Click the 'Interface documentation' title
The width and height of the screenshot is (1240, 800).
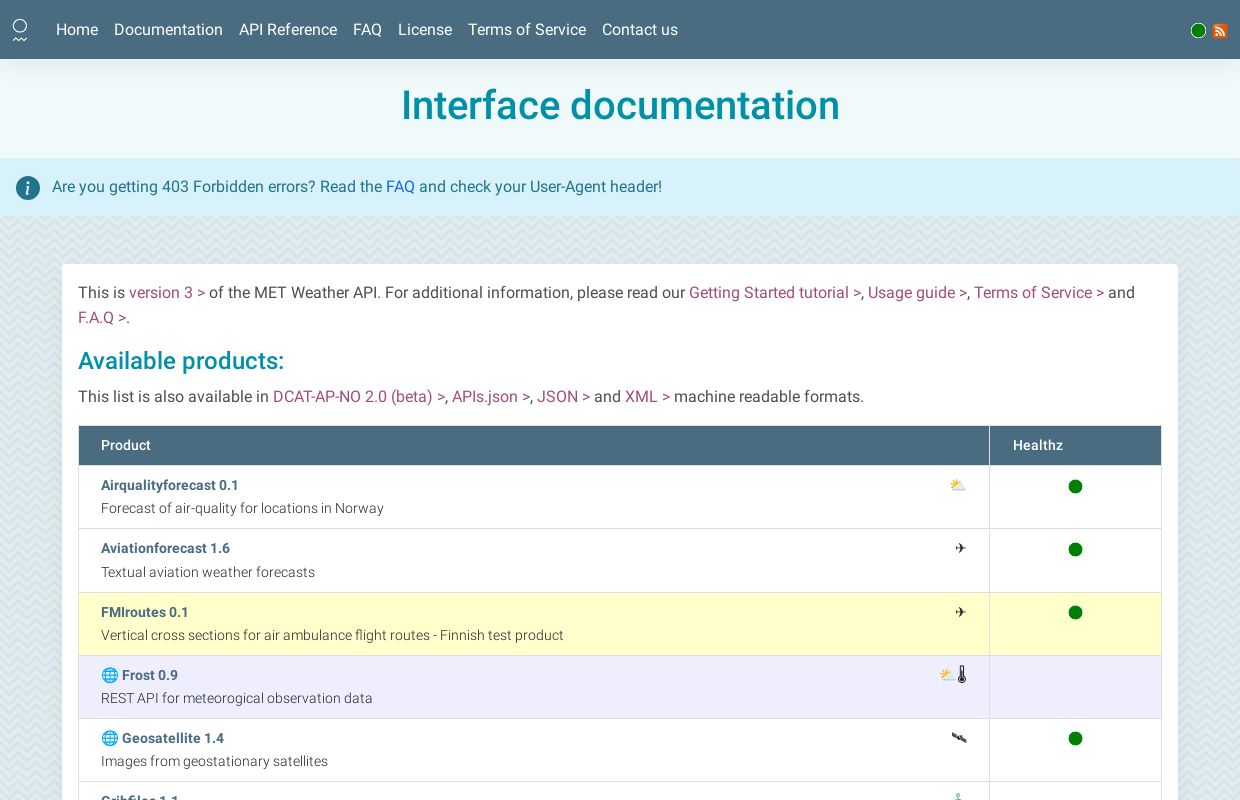620,106
